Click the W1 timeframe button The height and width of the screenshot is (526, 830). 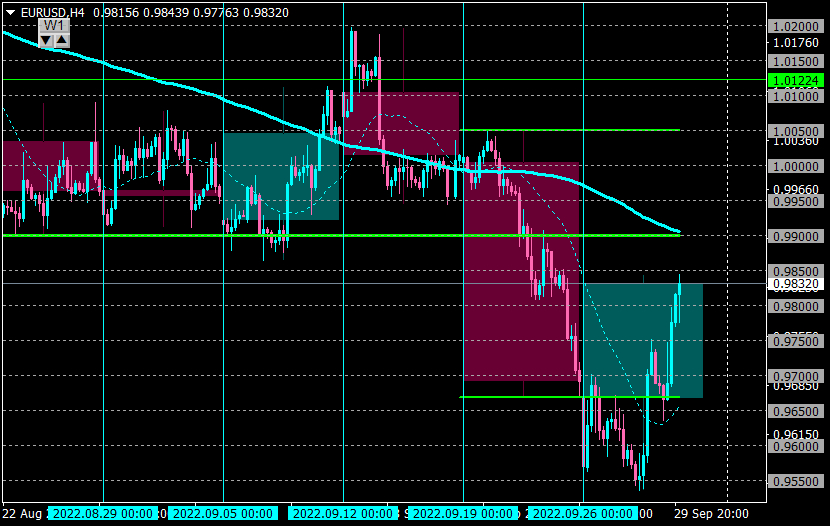coord(54,25)
